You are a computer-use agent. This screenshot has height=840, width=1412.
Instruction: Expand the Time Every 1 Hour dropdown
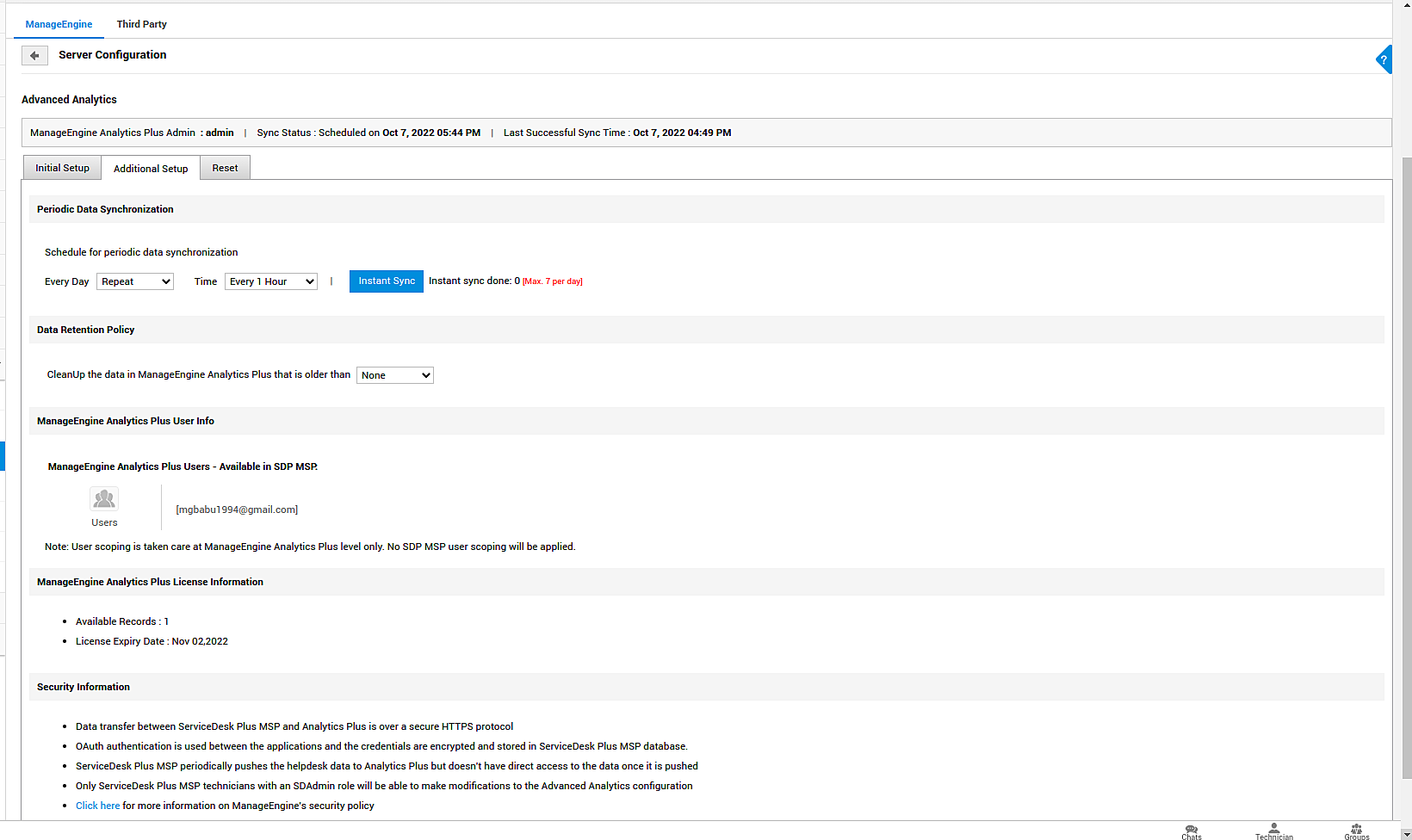271,281
